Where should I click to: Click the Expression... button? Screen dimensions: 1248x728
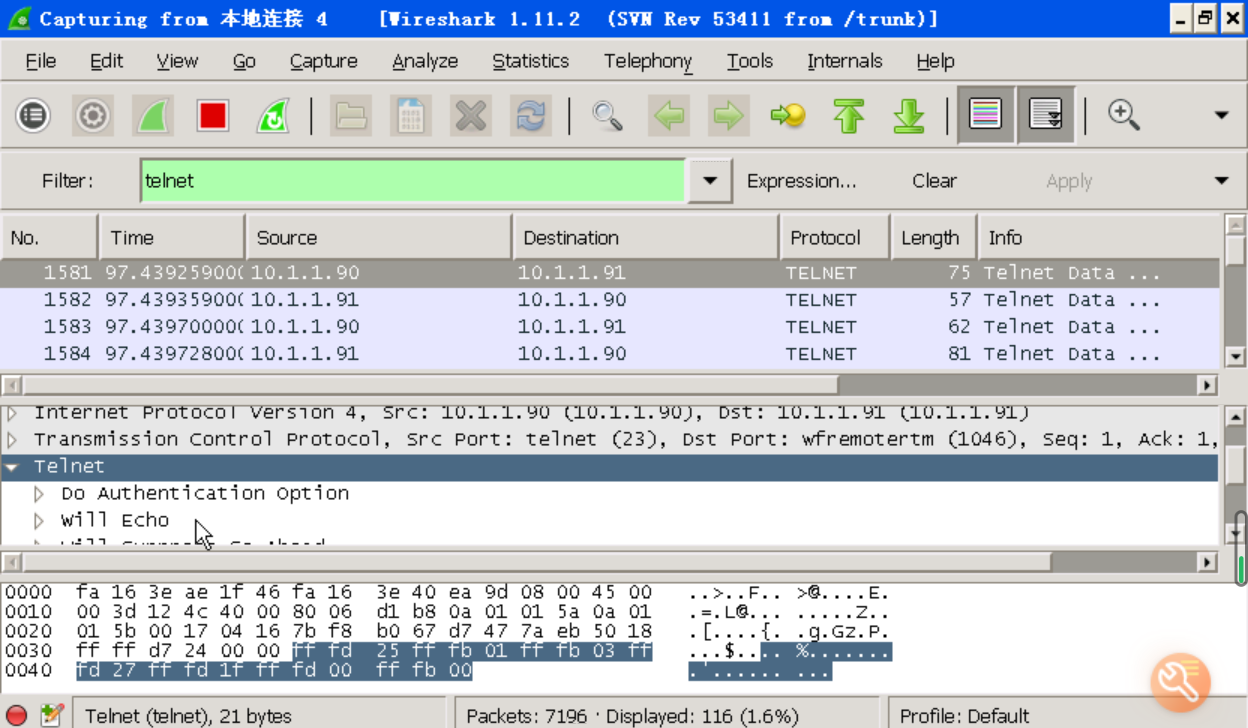[801, 181]
